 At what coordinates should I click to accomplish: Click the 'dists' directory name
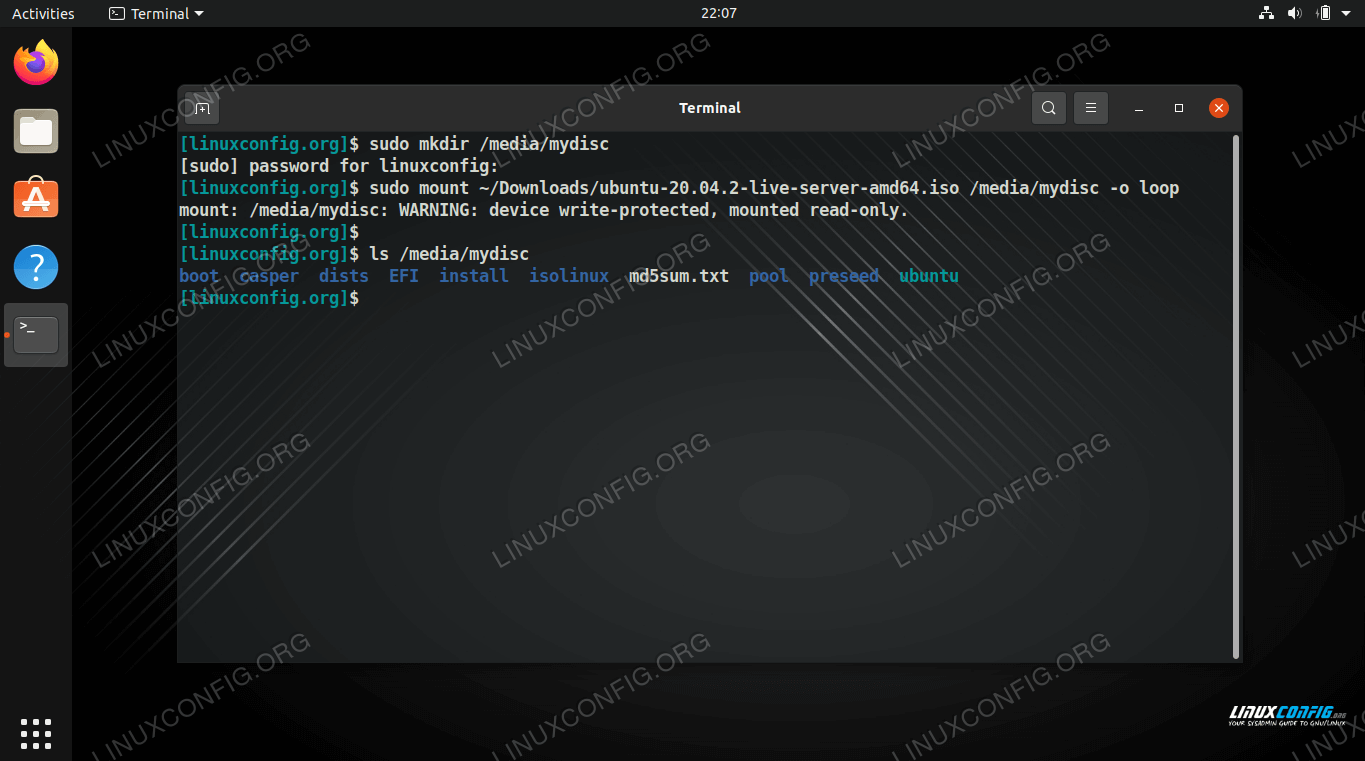(x=344, y=276)
